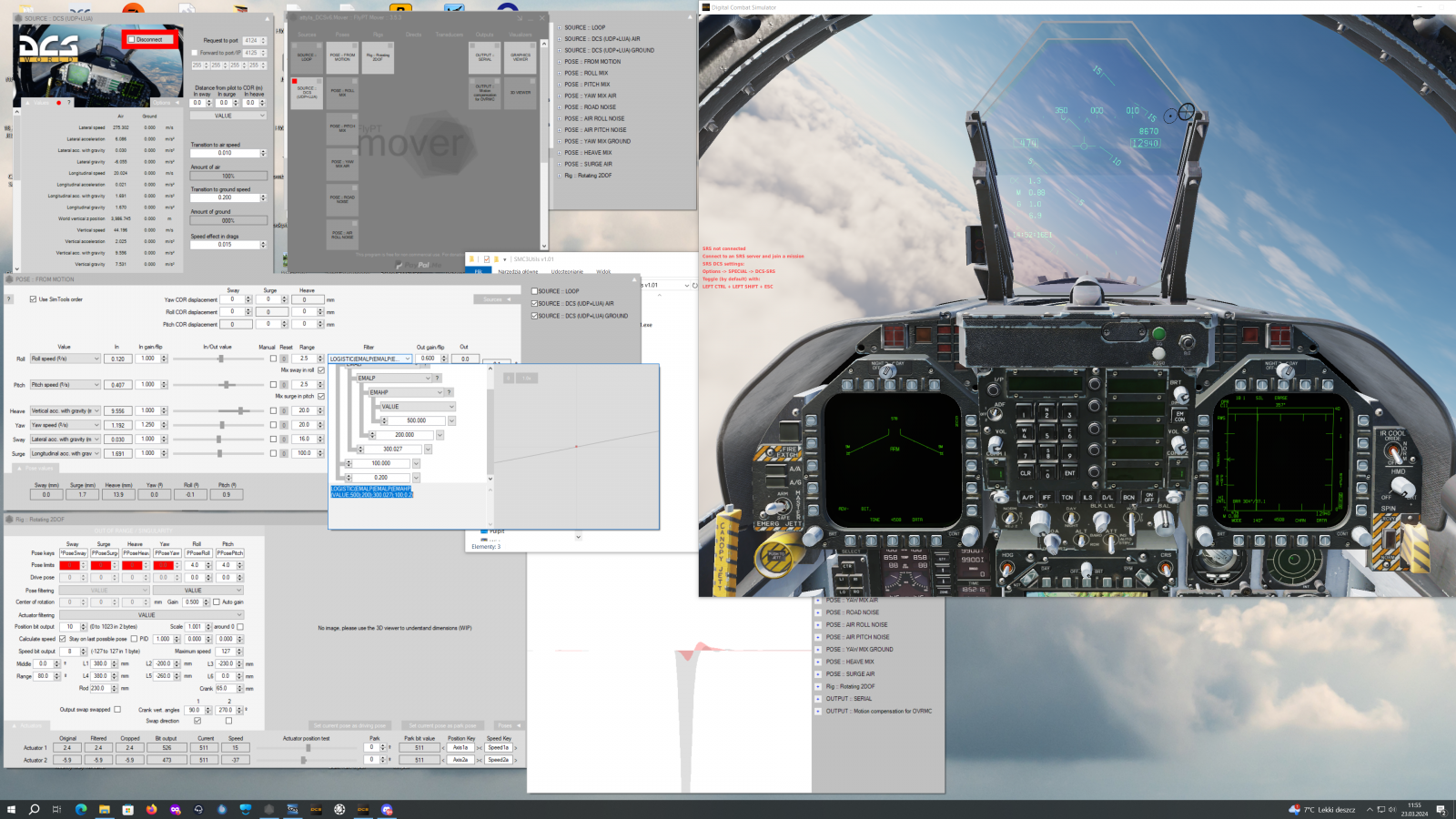Screen dimensions: 1456x819
Task: Open OUTPUT SERIAL module tile
Action: pos(484,56)
